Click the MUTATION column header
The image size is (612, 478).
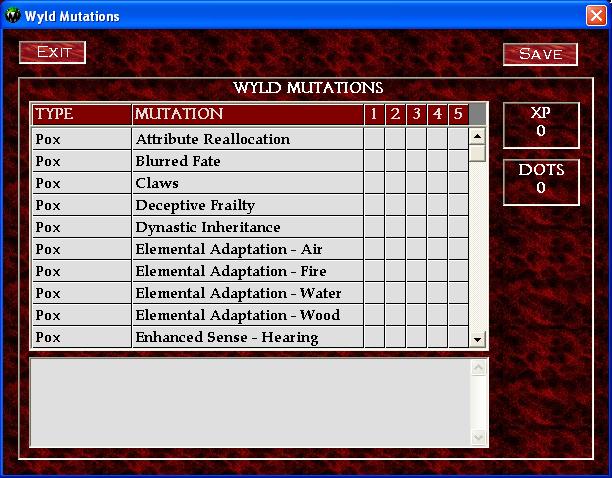click(246, 114)
